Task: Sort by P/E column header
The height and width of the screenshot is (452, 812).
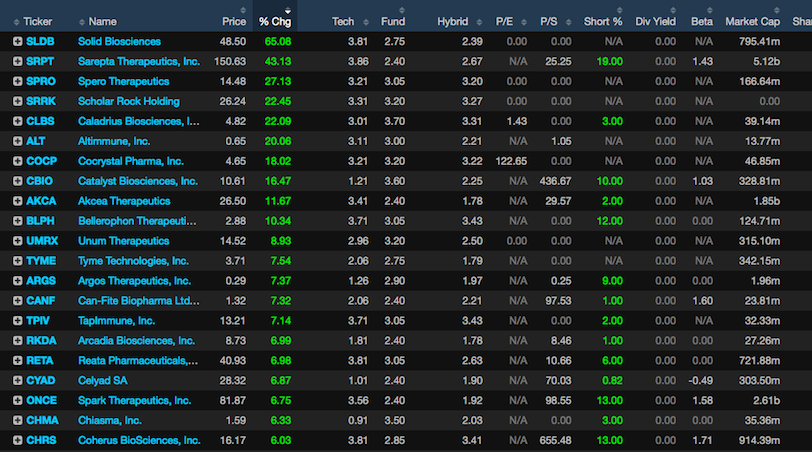Action: pos(504,22)
